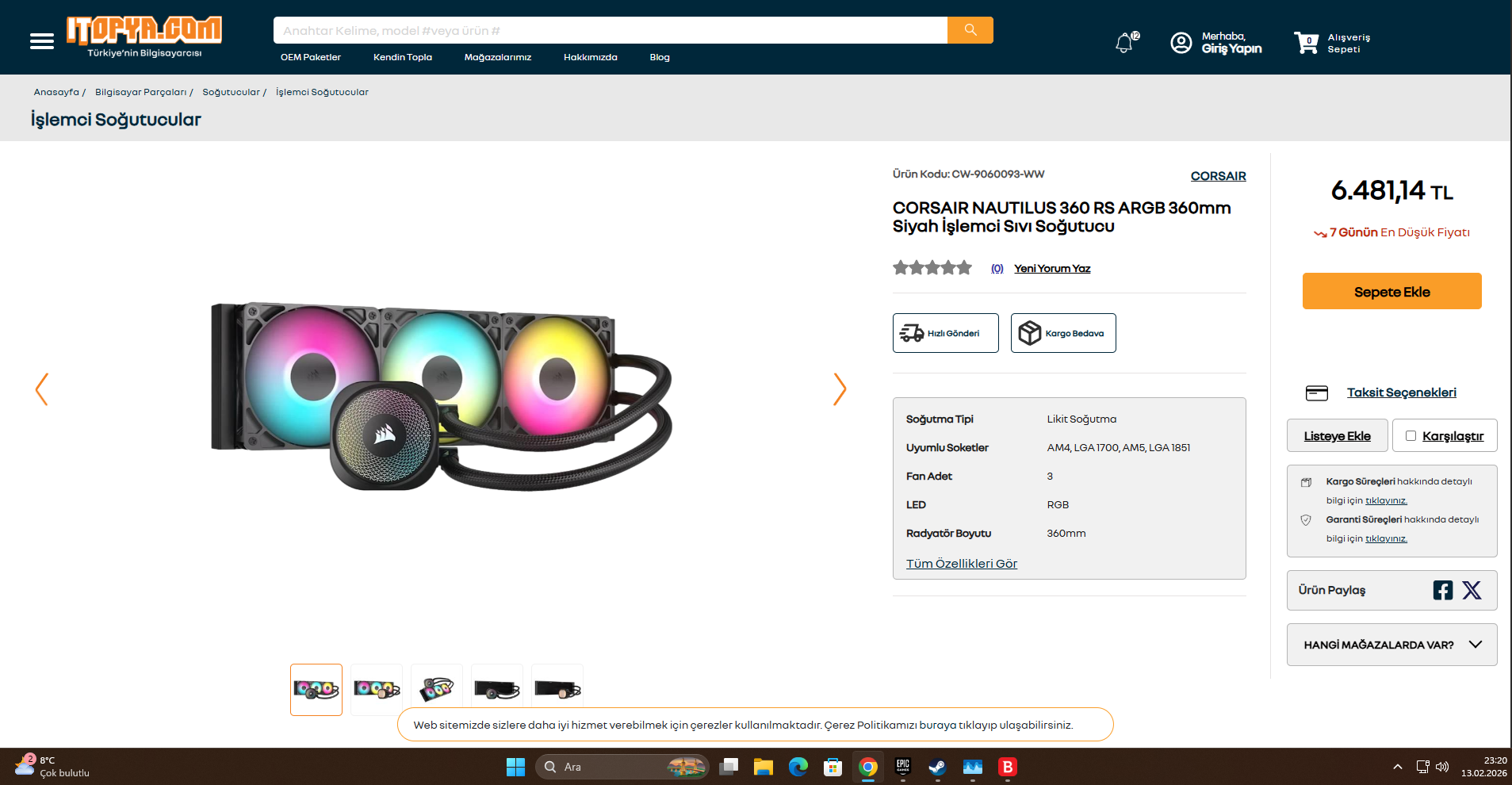
Task: Click the Hızlı Gönderi truck badge
Action: click(x=945, y=333)
